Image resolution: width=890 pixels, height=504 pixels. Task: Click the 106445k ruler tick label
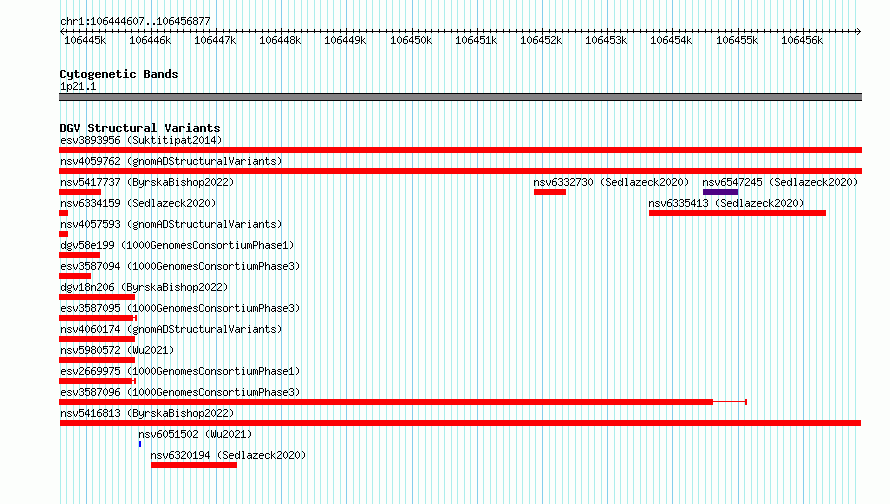[85, 41]
